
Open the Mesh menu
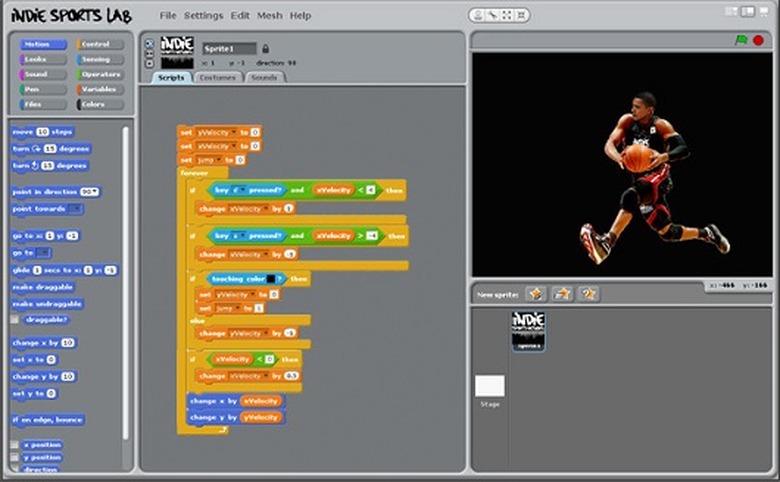(270, 16)
